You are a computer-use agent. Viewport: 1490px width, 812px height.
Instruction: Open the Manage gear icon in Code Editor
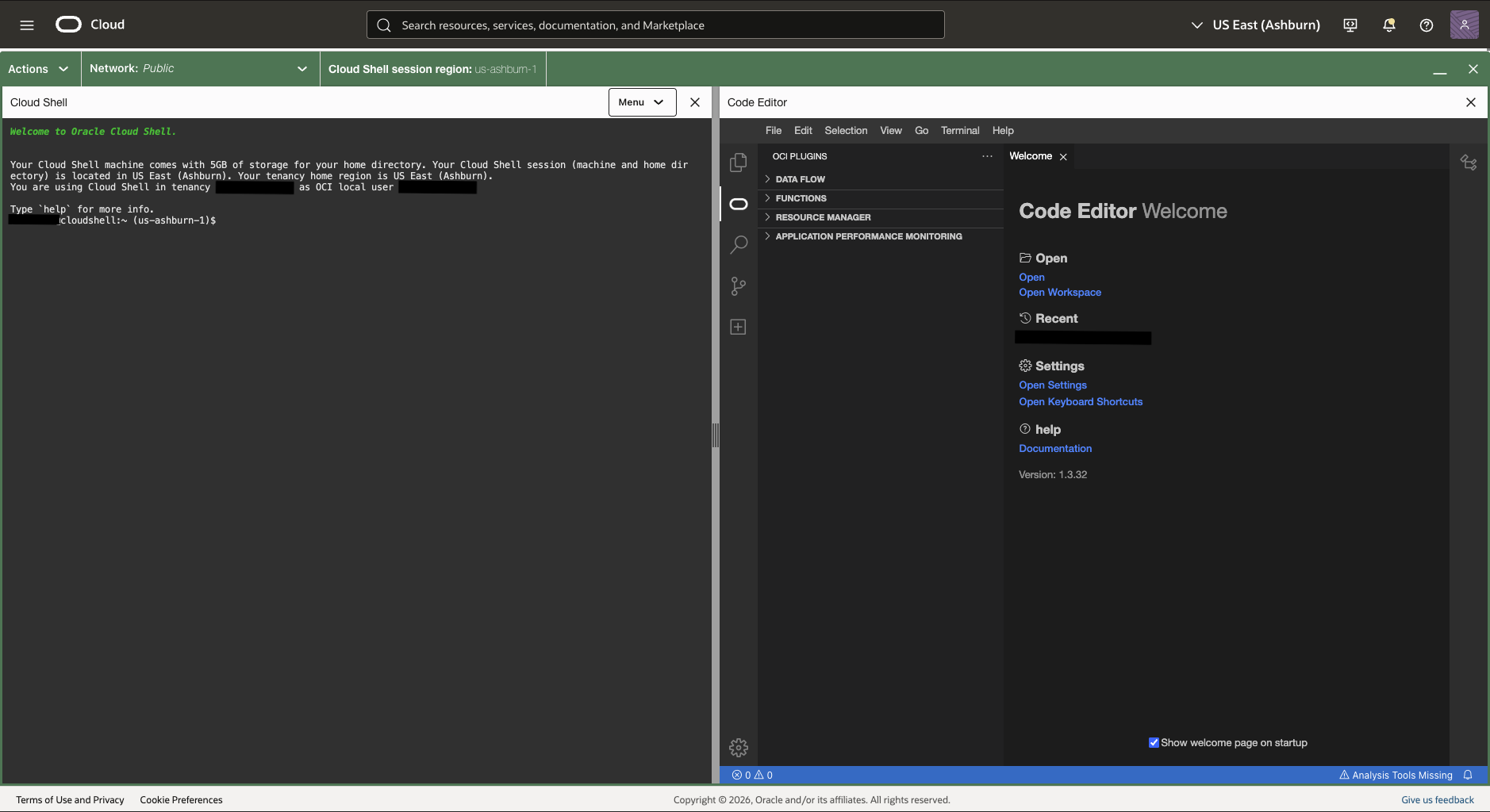pos(739,748)
